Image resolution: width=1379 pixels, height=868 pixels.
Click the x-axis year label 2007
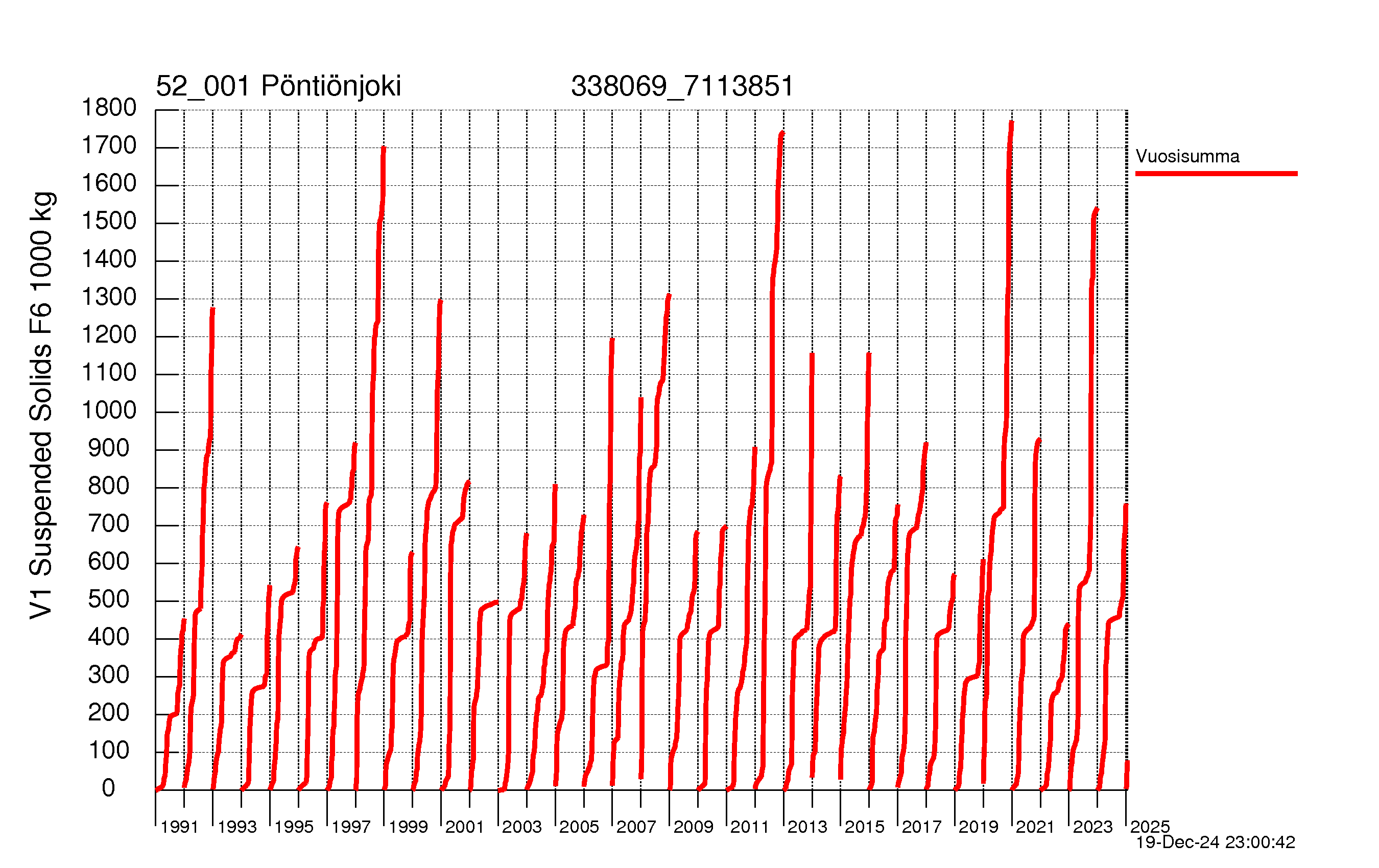click(x=636, y=827)
